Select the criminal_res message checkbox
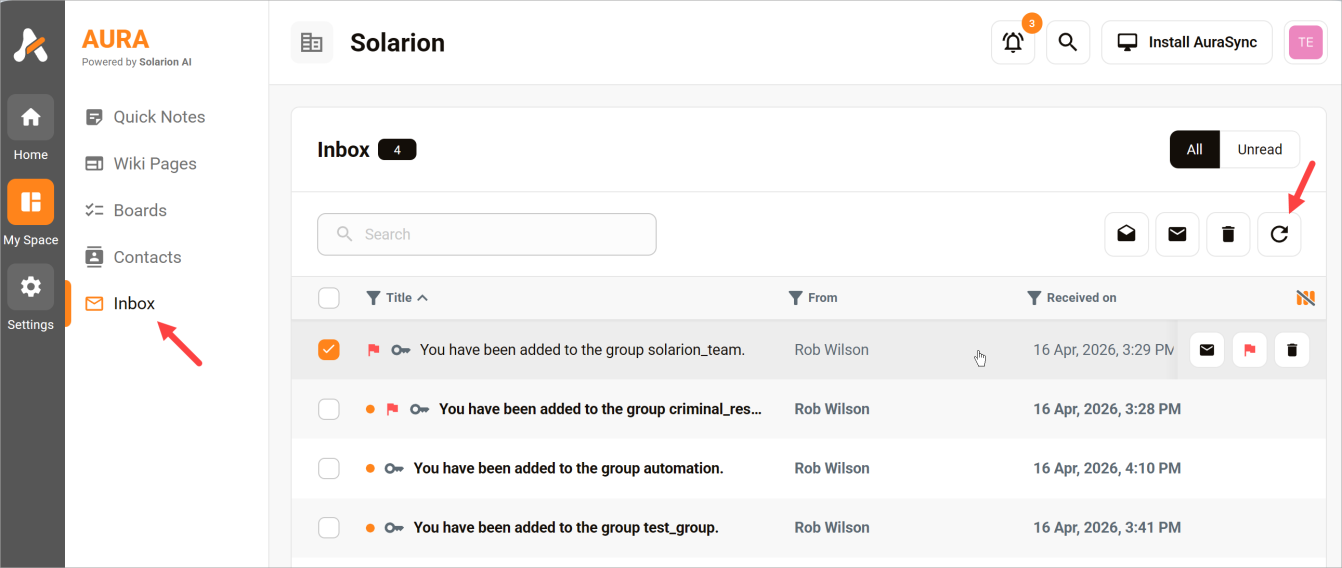 [x=329, y=409]
